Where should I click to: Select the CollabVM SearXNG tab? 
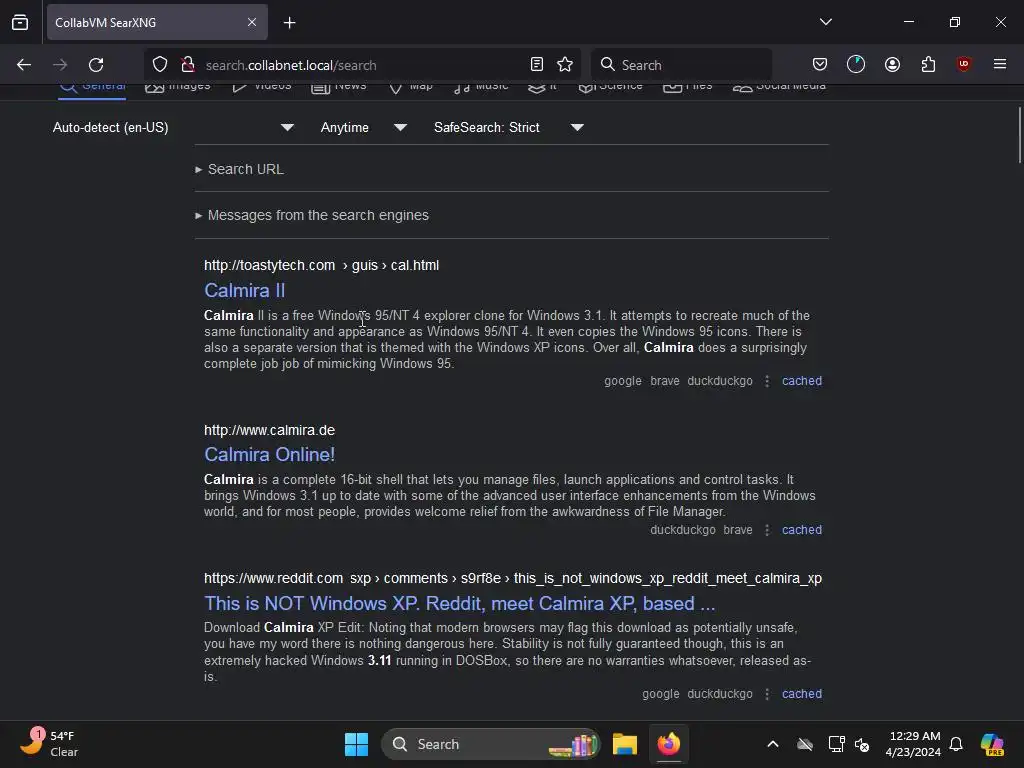click(157, 22)
